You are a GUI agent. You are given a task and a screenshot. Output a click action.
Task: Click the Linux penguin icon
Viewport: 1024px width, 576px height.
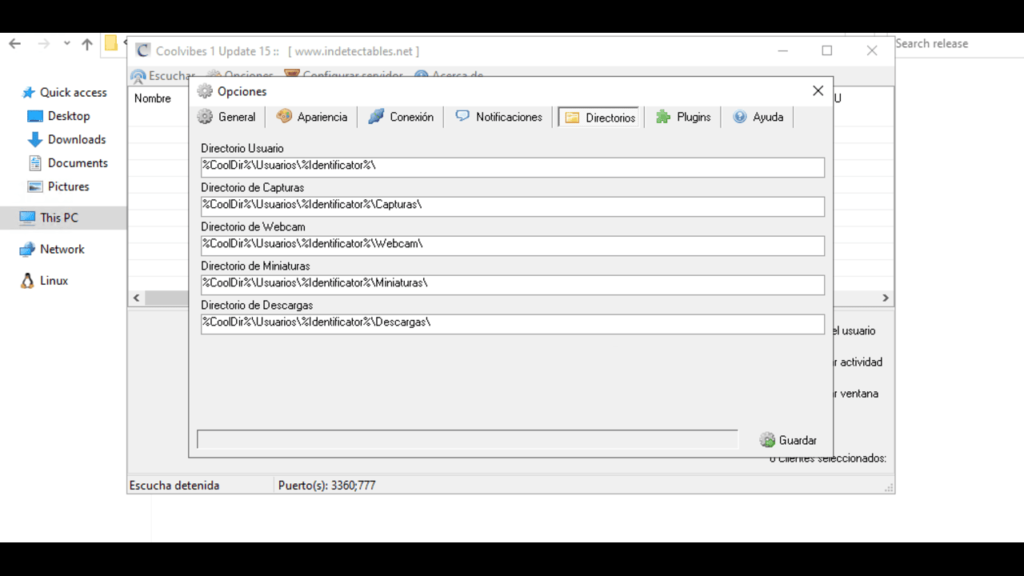pos(27,281)
